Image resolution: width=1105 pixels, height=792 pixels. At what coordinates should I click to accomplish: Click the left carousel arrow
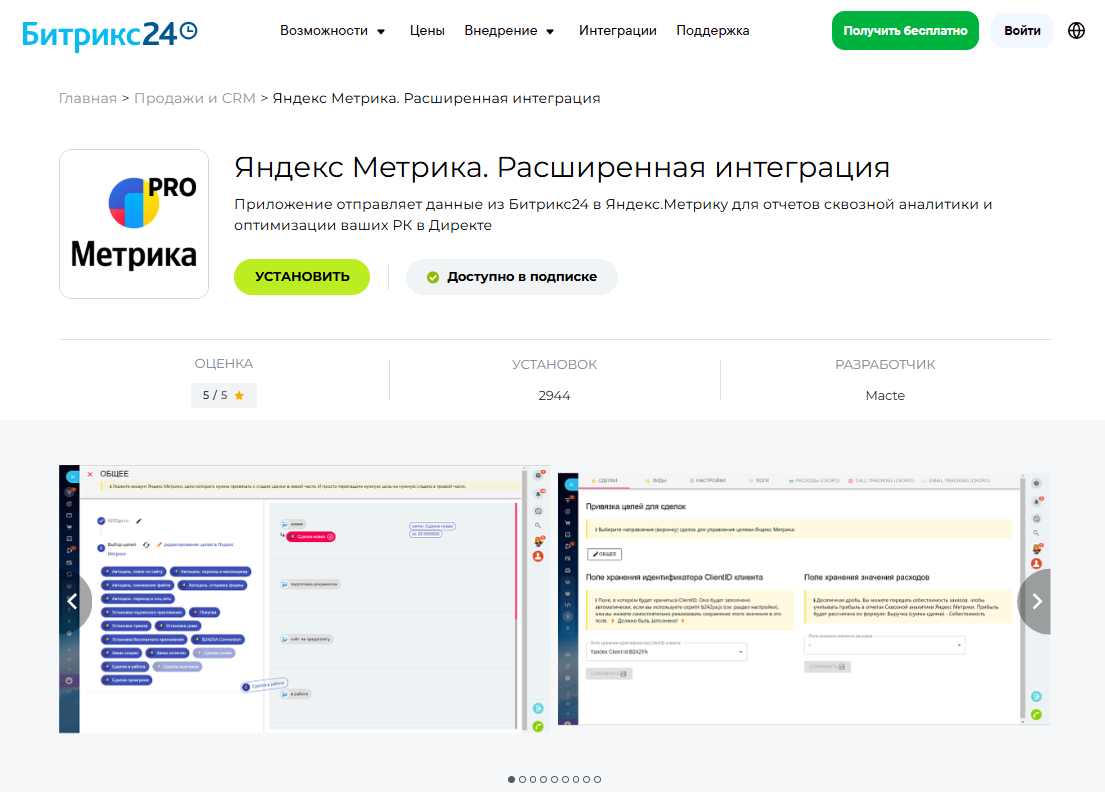pos(73,601)
